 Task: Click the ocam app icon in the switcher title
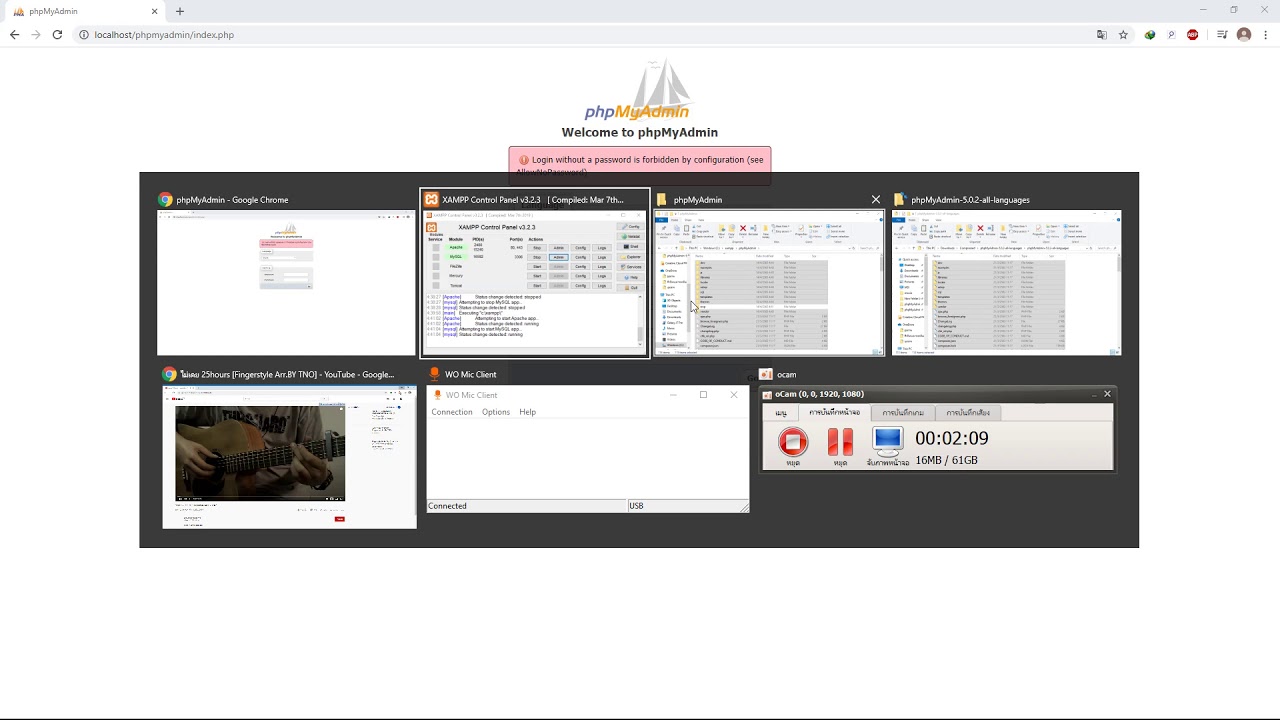pos(766,374)
